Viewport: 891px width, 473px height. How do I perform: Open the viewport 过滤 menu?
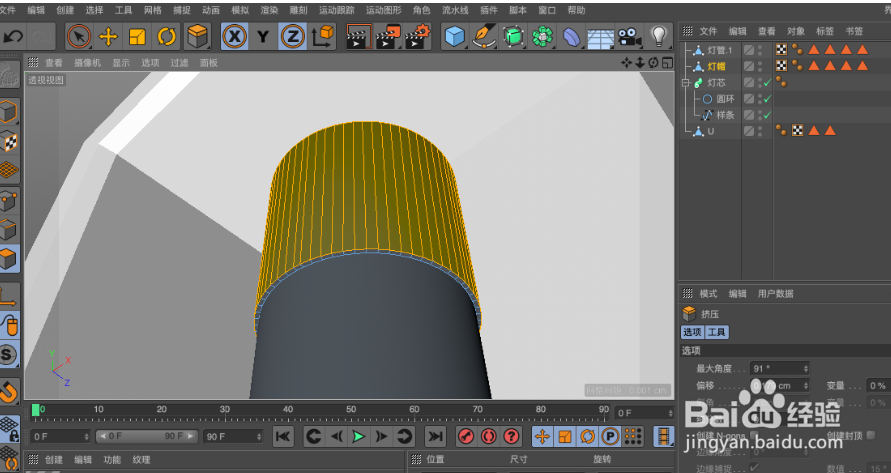(x=180, y=63)
